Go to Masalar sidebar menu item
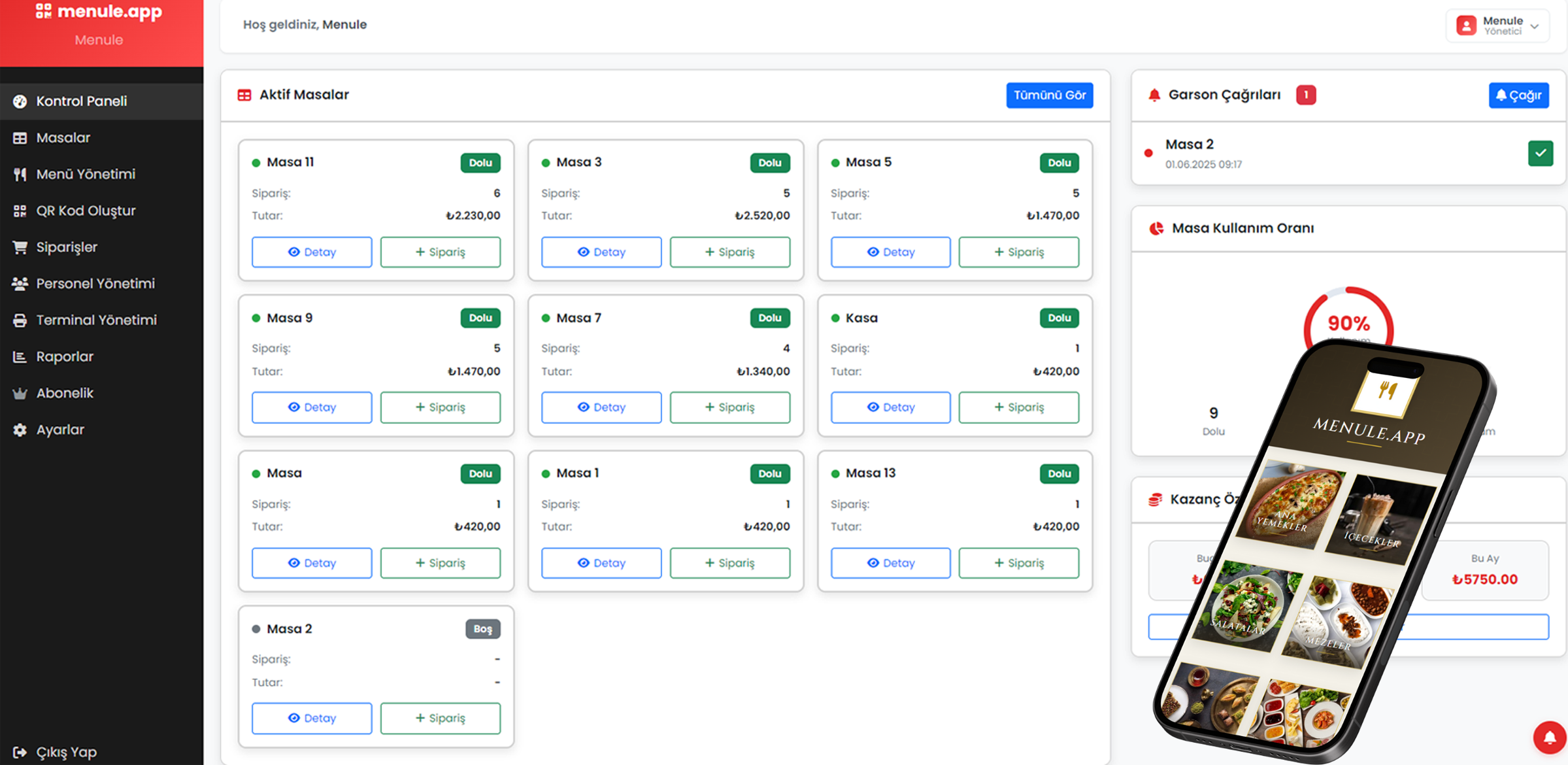Image resolution: width=1568 pixels, height=765 pixels. [x=63, y=137]
